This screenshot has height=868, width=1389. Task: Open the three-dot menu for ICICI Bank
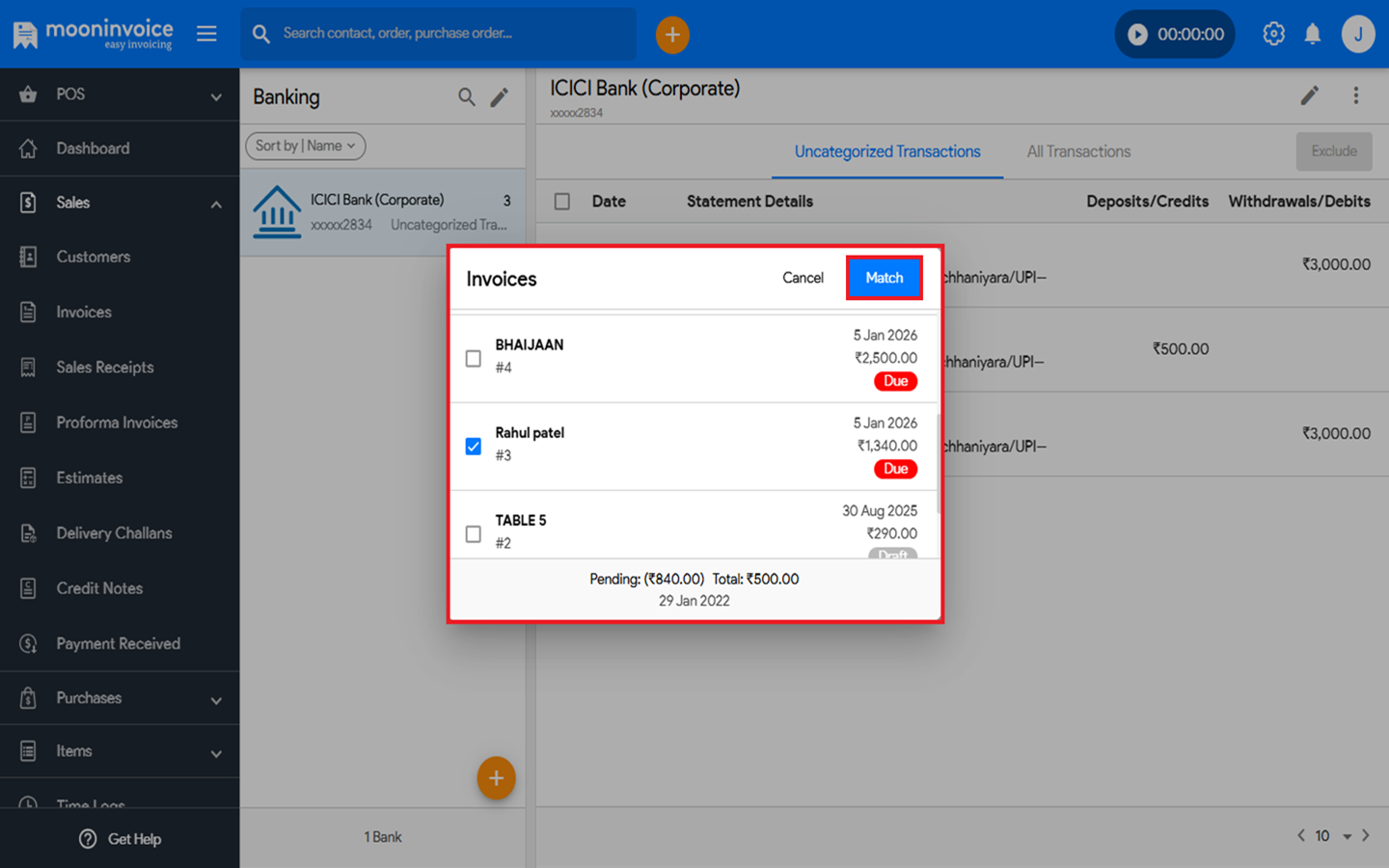tap(1355, 95)
